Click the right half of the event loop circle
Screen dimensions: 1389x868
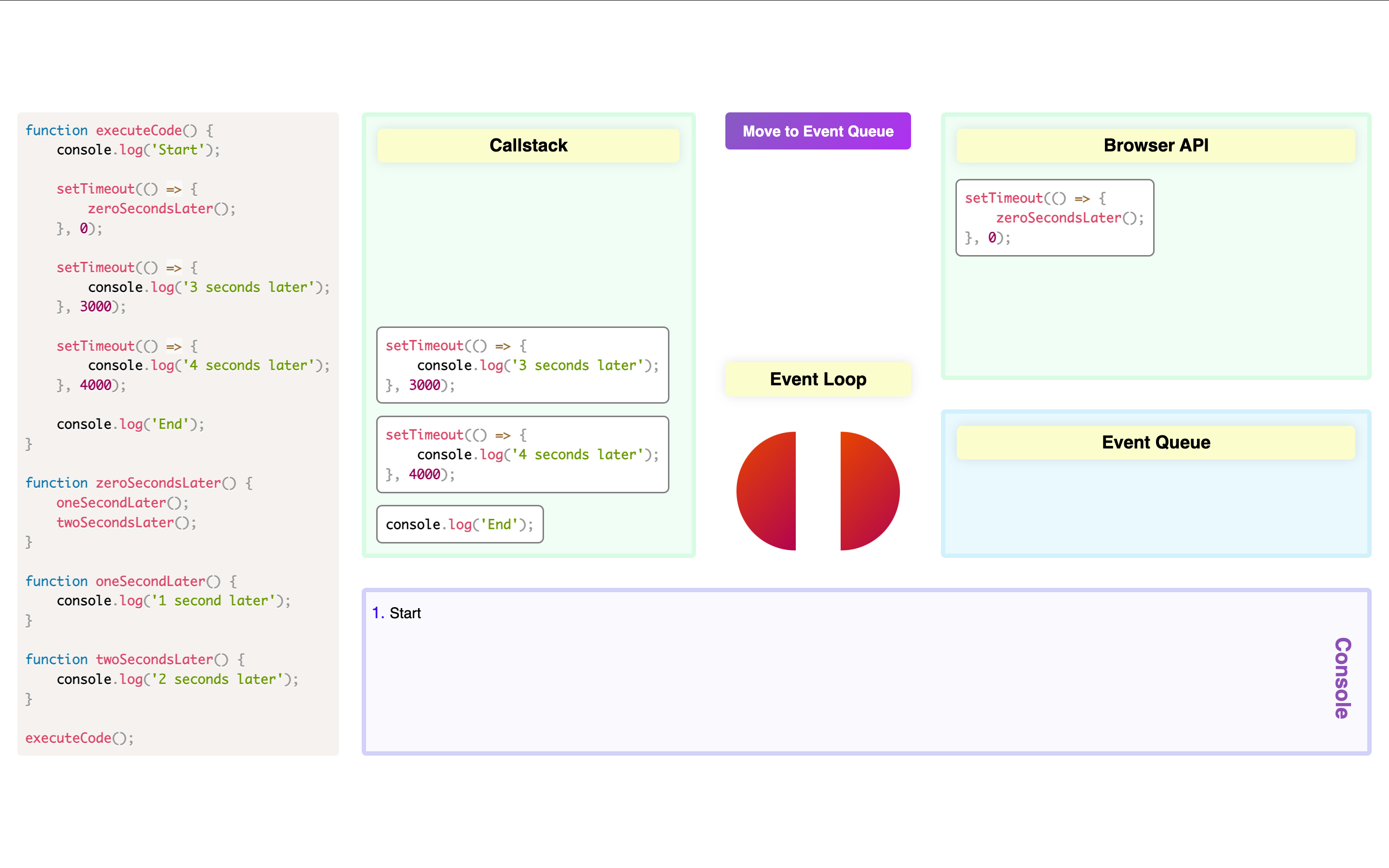pyautogui.click(x=870, y=491)
